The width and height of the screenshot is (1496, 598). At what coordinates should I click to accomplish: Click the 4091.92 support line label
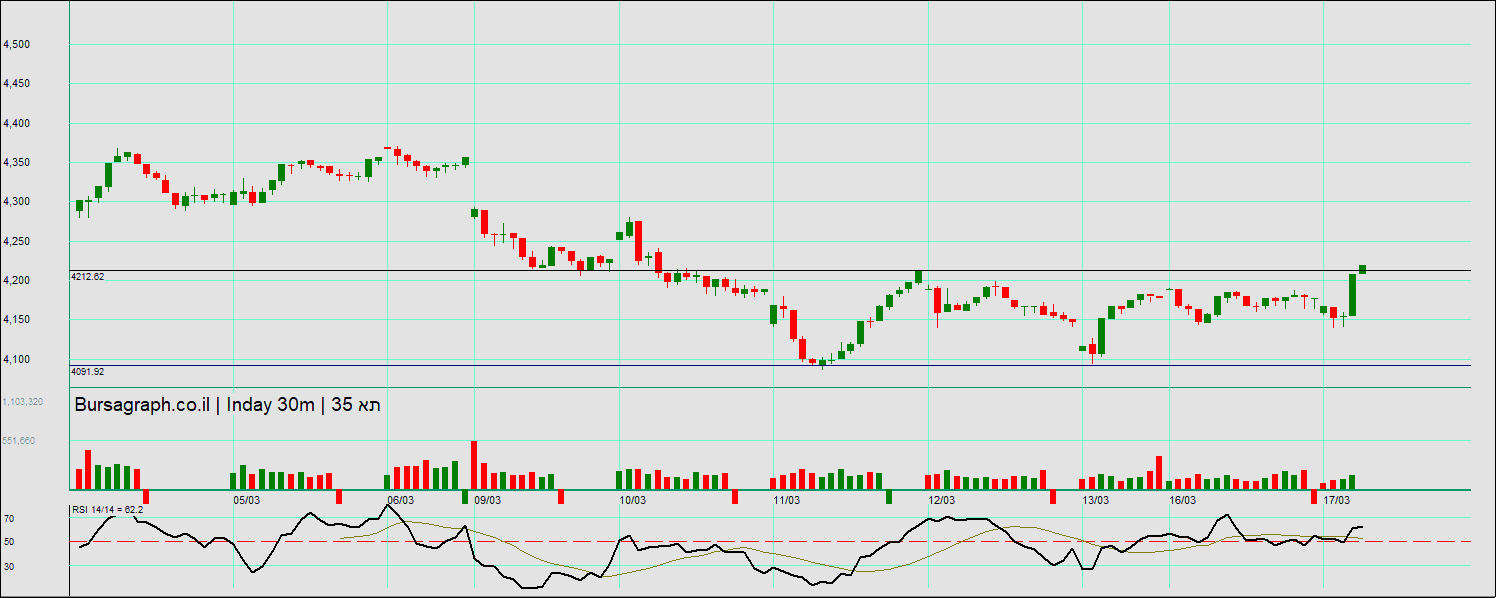[x=87, y=371]
